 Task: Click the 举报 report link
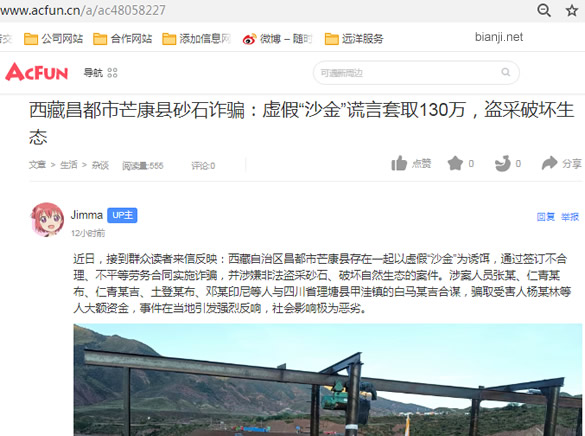[570, 217]
